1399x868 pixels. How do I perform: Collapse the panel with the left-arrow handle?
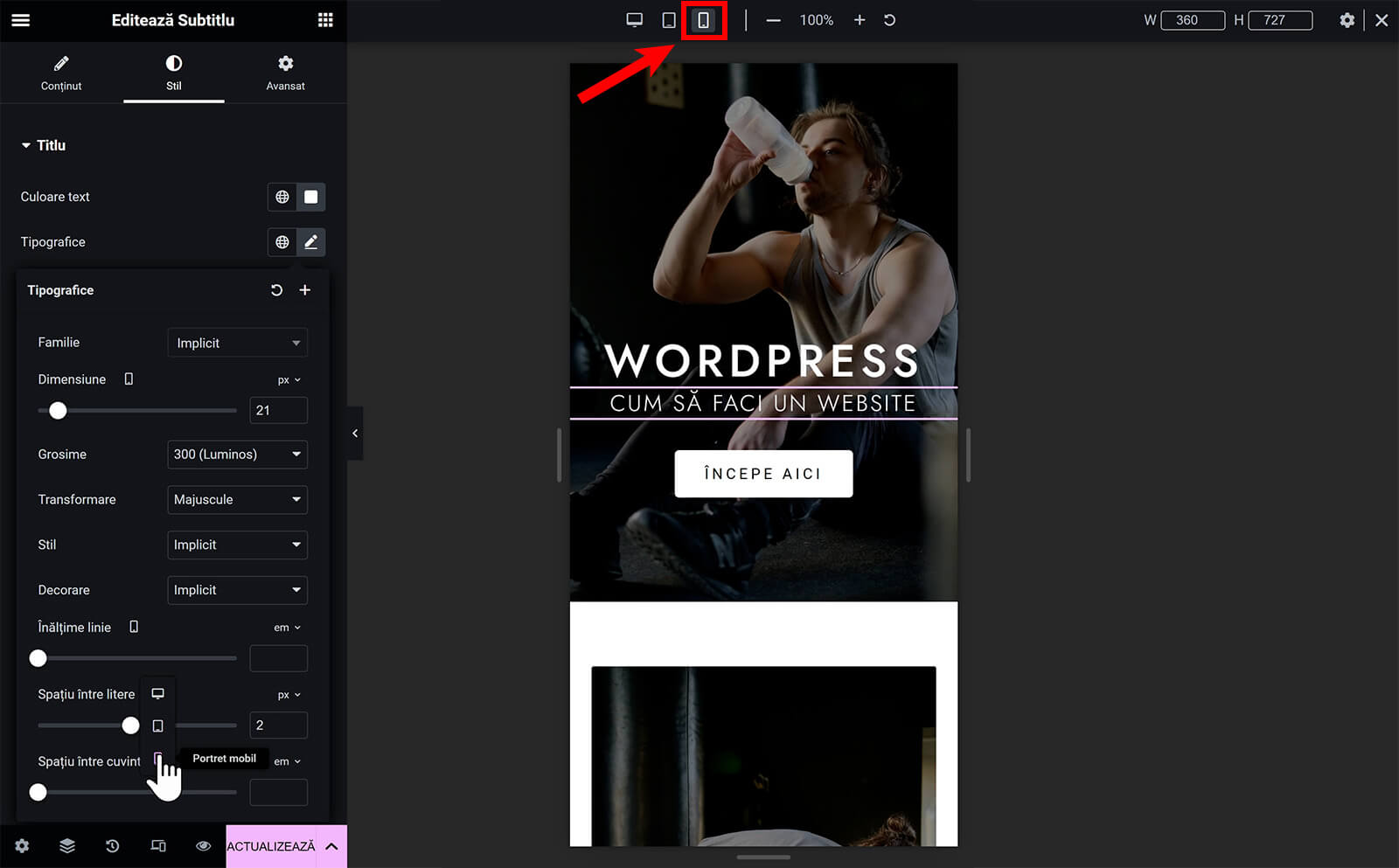355,434
